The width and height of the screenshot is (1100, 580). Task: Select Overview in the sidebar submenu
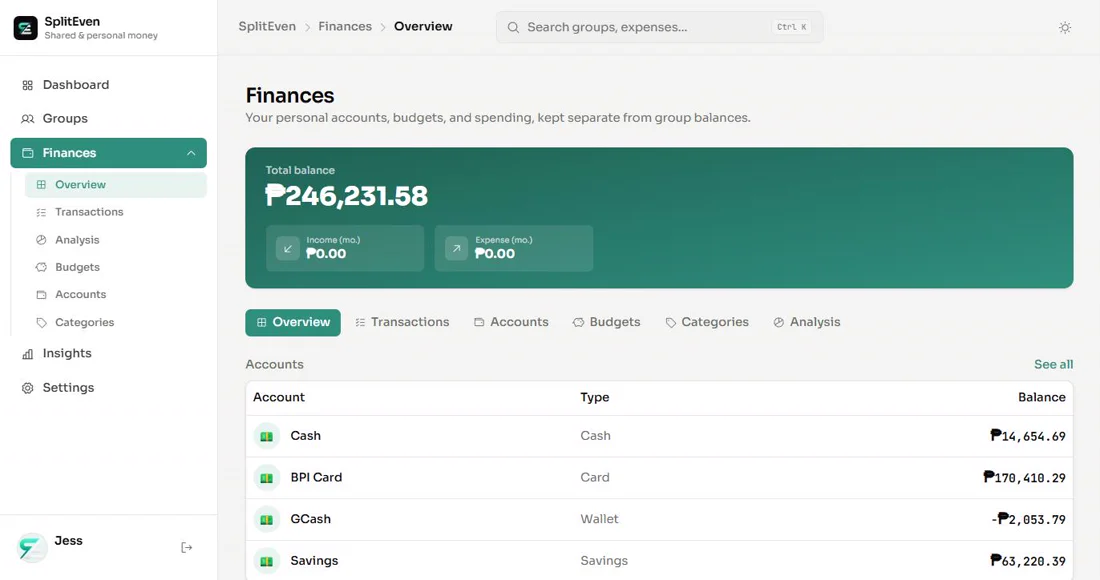[x=116, y=184]
